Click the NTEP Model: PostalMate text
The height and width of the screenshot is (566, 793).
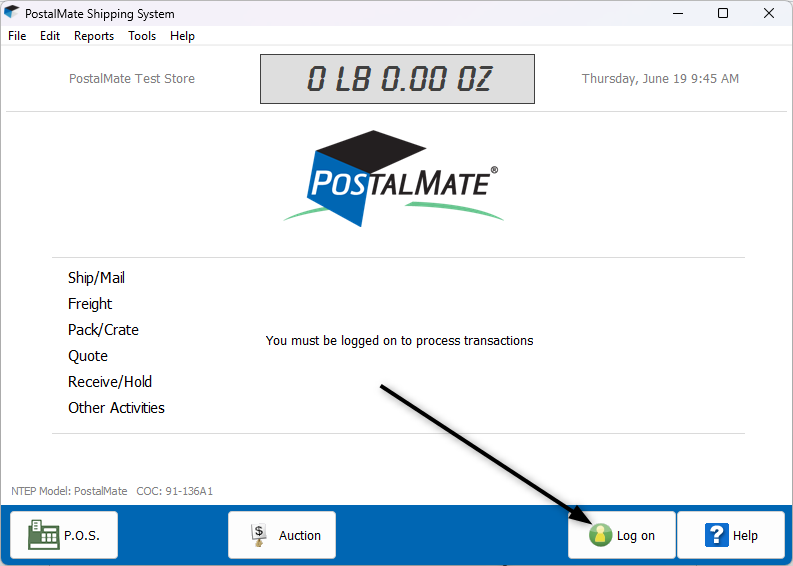(69, 491)
